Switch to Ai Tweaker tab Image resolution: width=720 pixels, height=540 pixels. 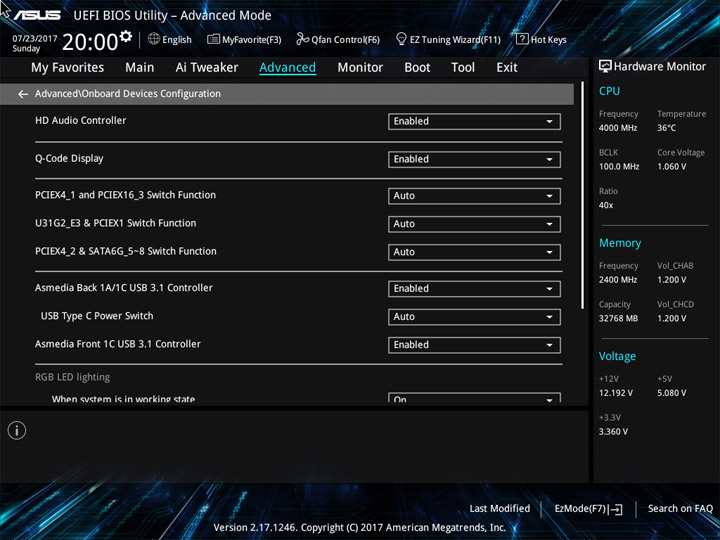(x=207, y=68)
